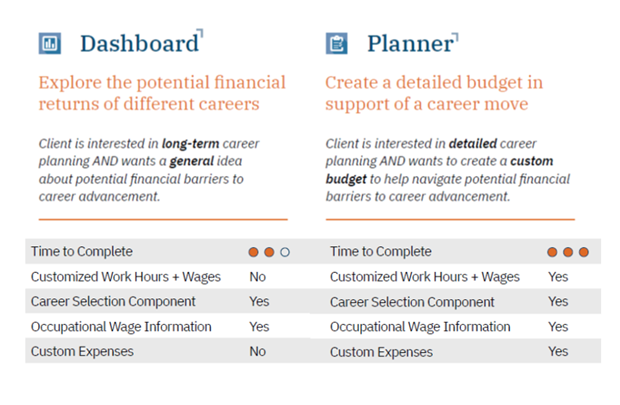The image size is (620, 405).
Task: Select Occupational Wage Information row under Planner
Action: [420, 327]
